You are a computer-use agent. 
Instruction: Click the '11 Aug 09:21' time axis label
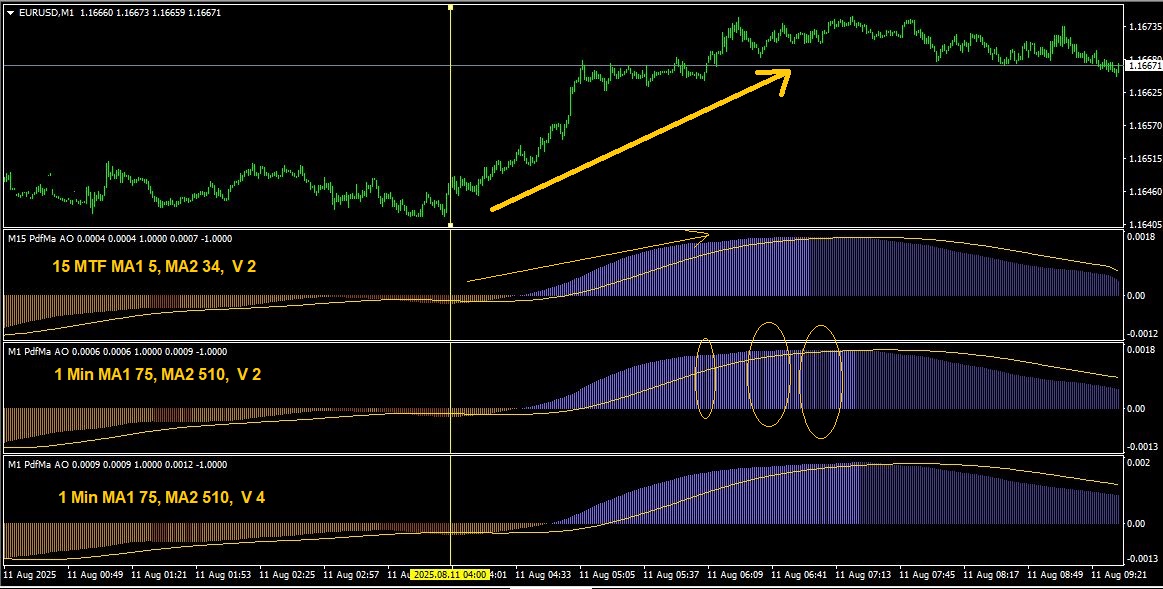[1118, 575]
